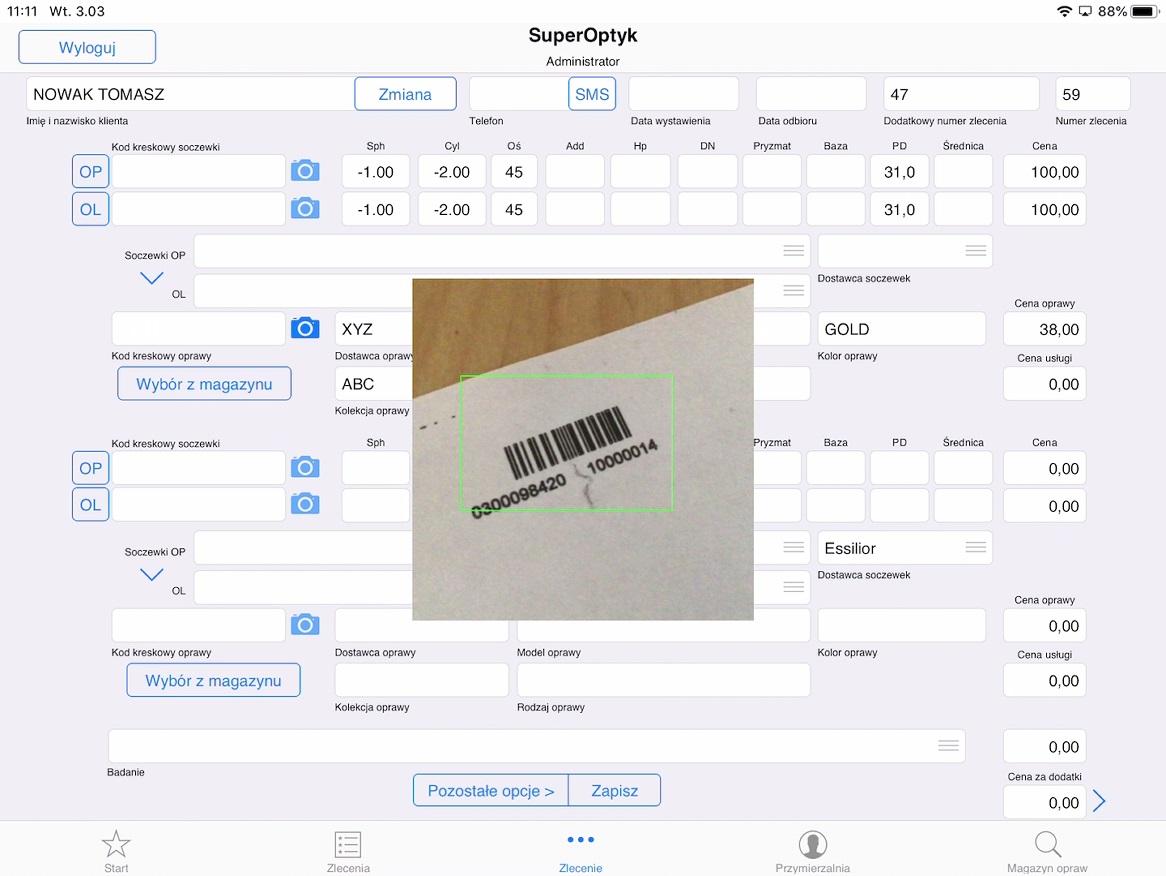This screenshot has width=1166, height=876.
Task: Tap the battery indicator icon
Action: [1144, 11]
